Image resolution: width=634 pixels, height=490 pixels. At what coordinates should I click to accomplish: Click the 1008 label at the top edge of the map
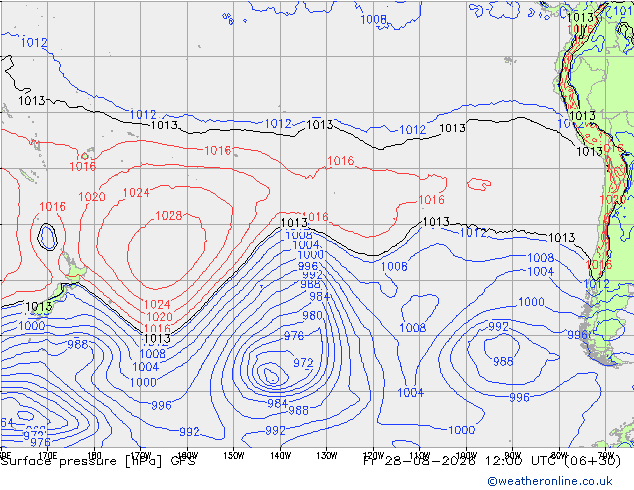pos(373,19)
